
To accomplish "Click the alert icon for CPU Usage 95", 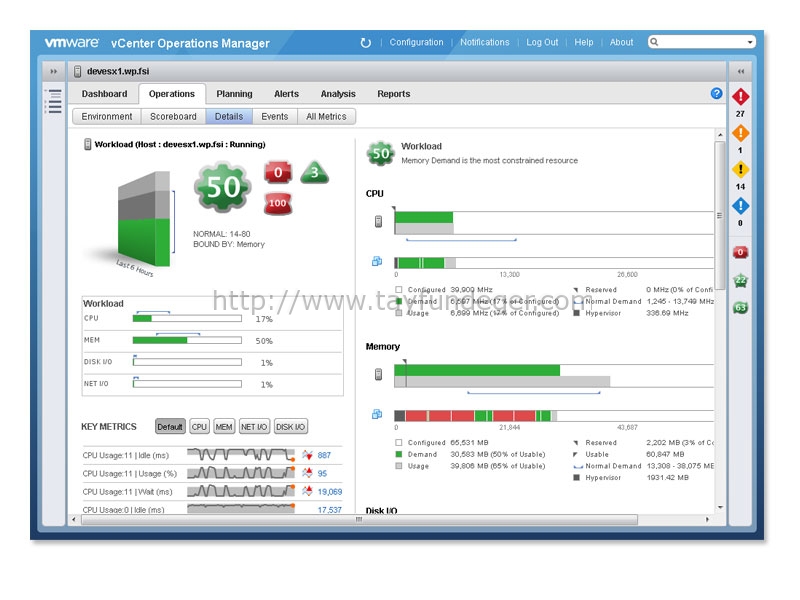I will (307, 473).
